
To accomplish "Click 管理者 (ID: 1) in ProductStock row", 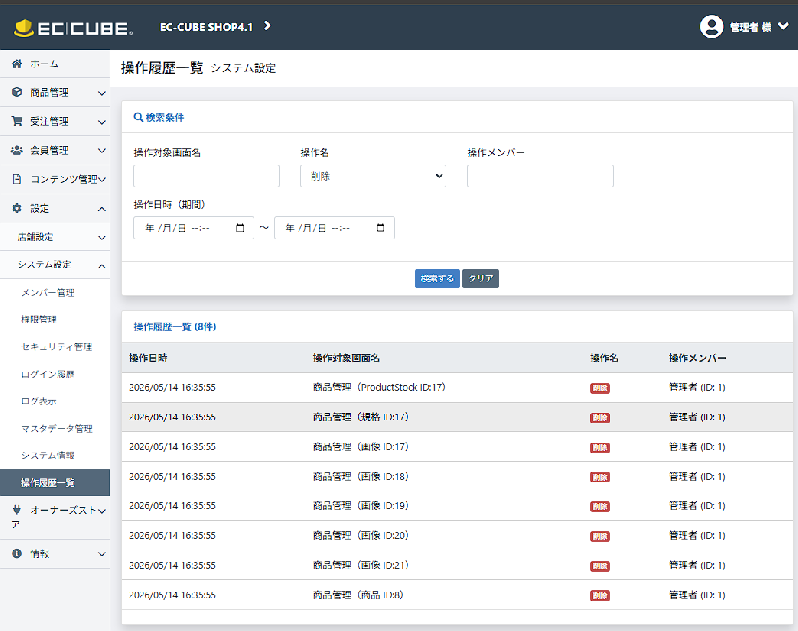I will pyautogui.click(x=697, y=387).
